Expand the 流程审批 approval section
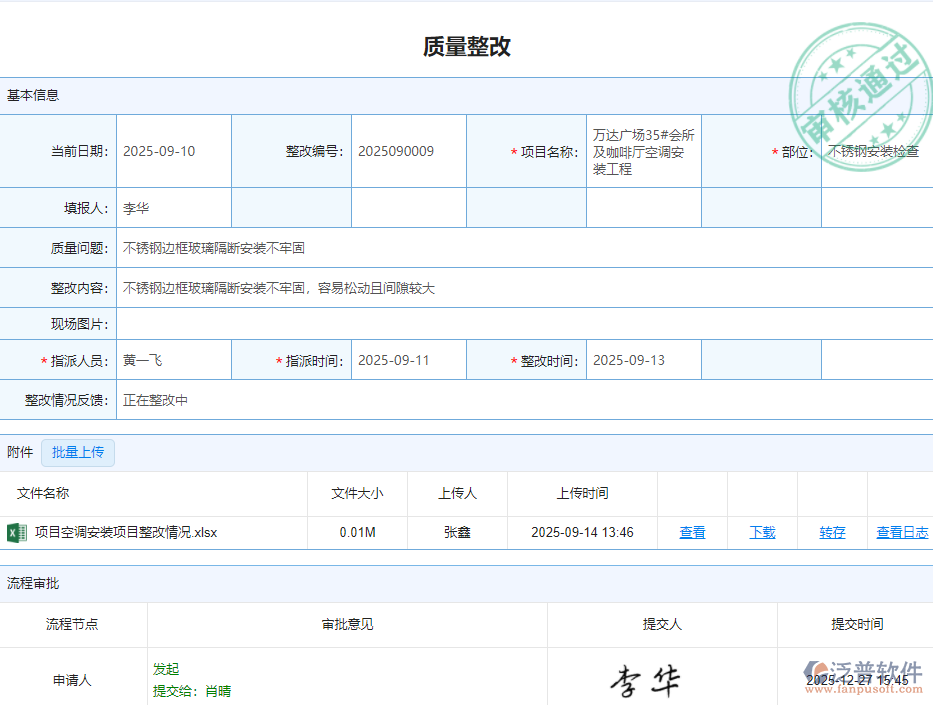This screenshot has width=933, height=705. coord(31,583)
